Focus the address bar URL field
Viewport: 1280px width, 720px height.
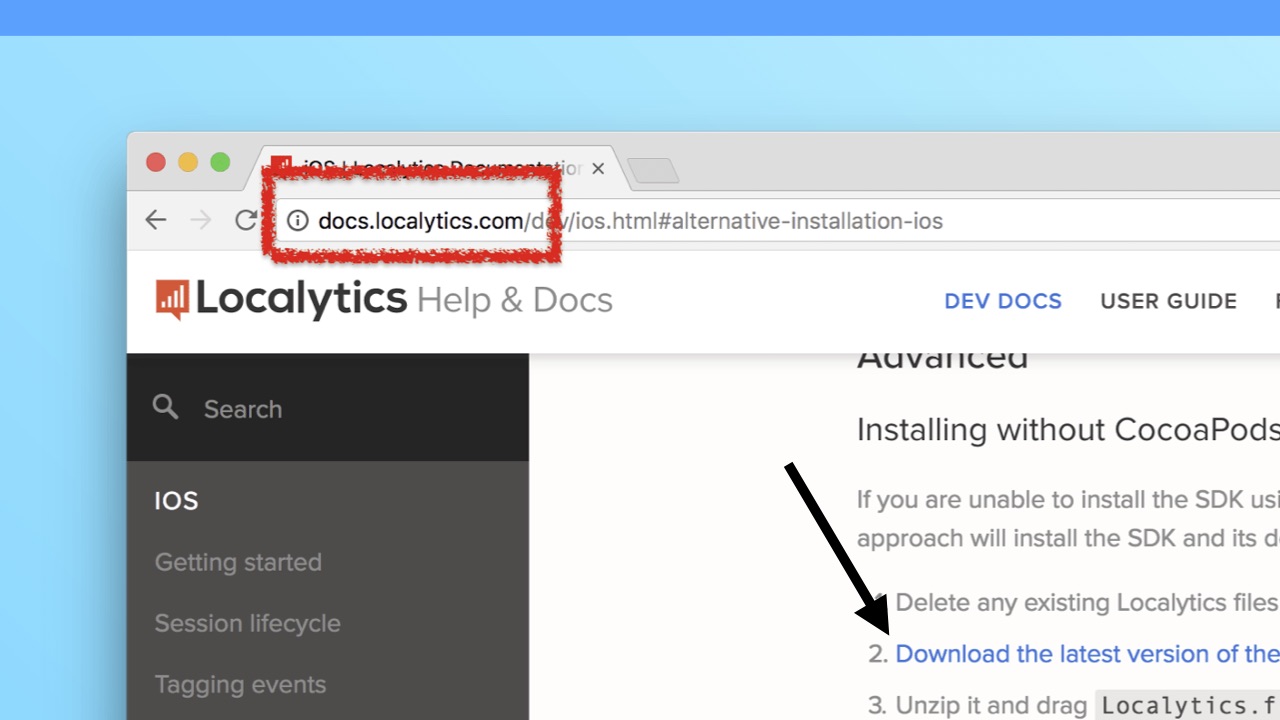pos(780,221)
